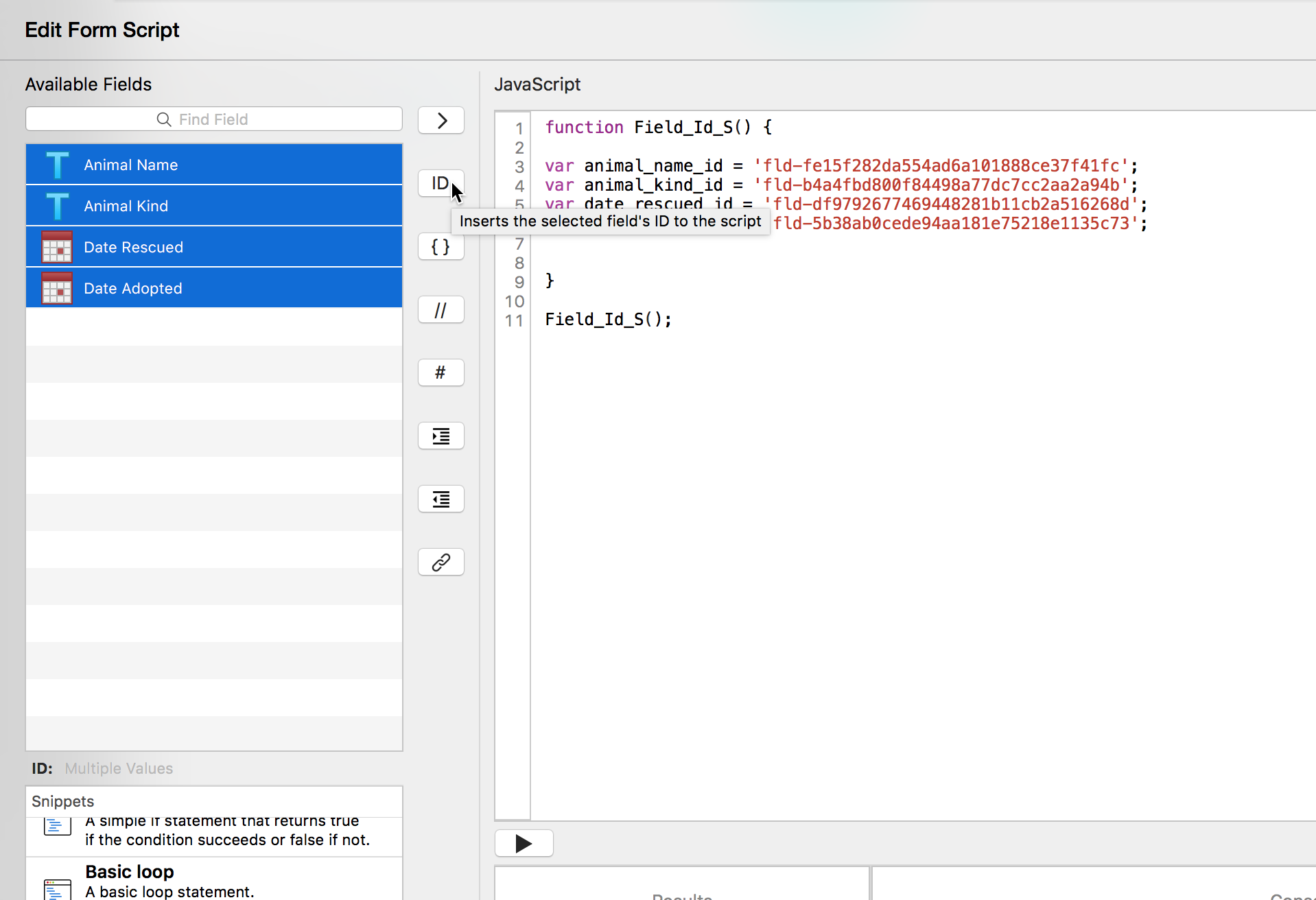Click the Find Field search box

[214, 119]
